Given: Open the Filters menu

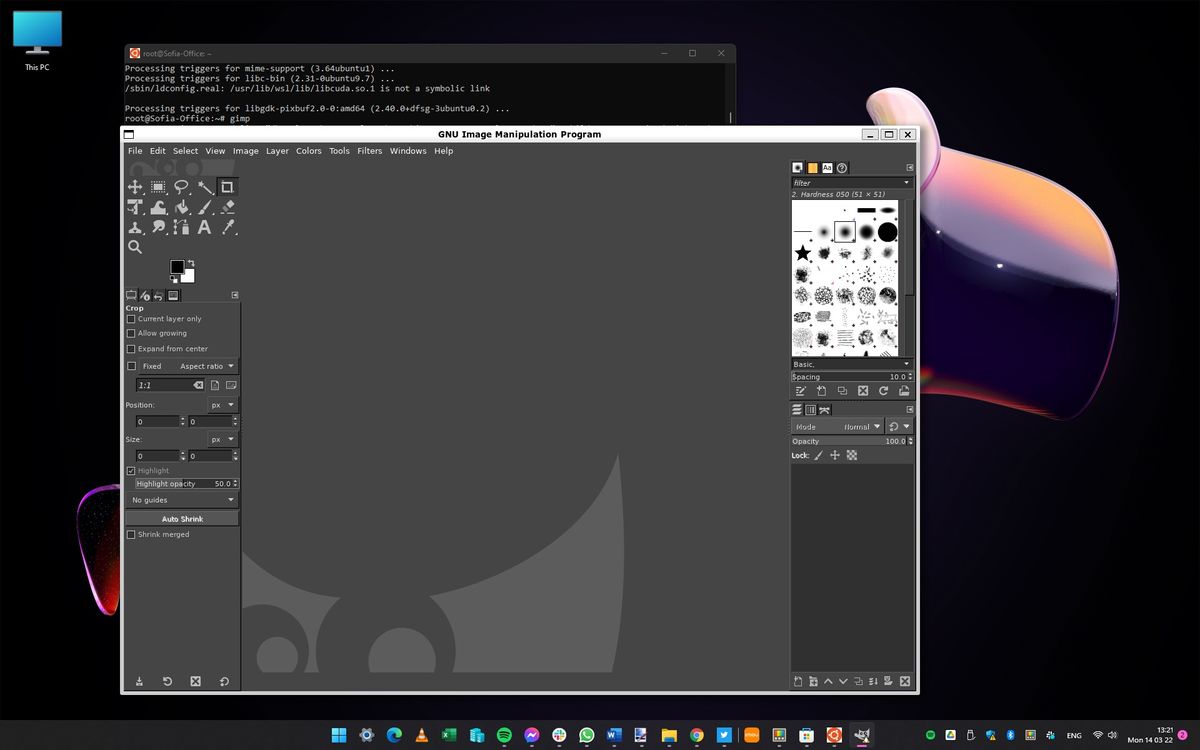Looking at the screenshot, I should pyautogui.click(x=369, y=151).
